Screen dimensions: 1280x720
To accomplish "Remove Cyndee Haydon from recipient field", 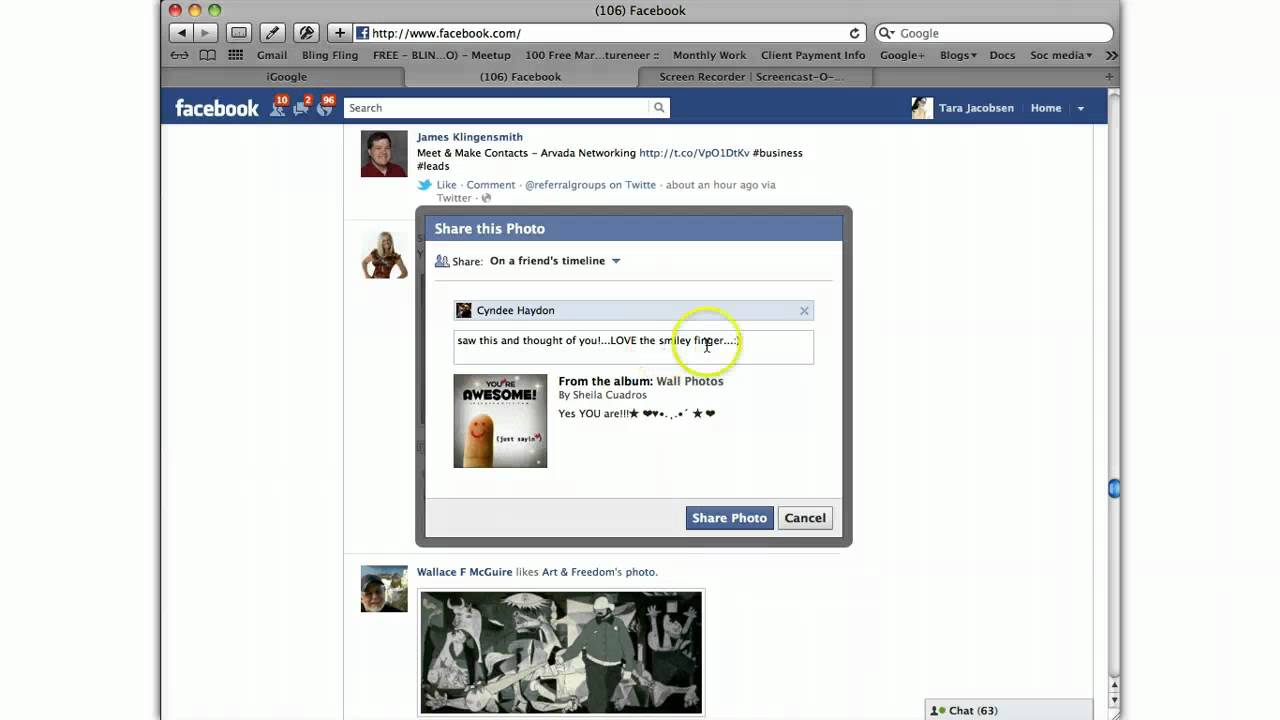I will tap(804, 311).
